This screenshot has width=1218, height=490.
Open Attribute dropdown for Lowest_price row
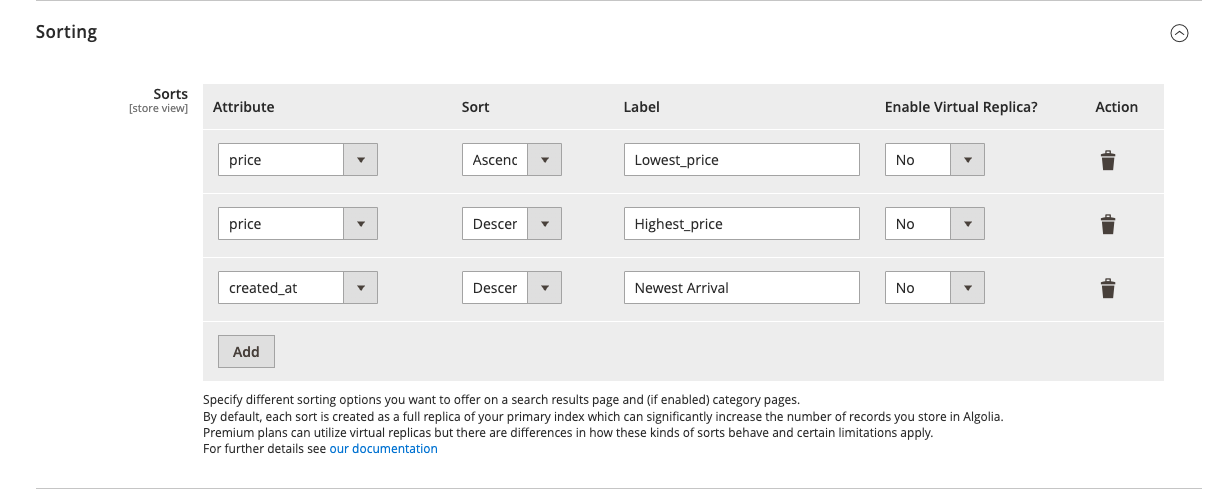click(298, 160)
